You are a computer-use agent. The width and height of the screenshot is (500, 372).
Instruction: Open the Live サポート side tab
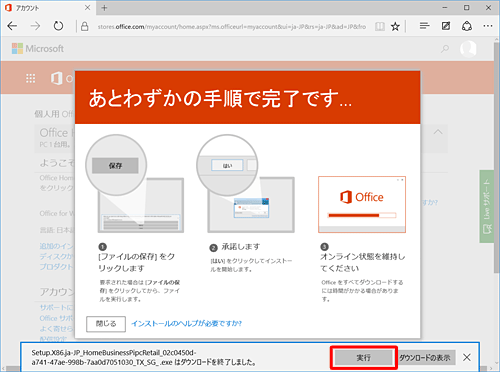(x=487, y=206)
